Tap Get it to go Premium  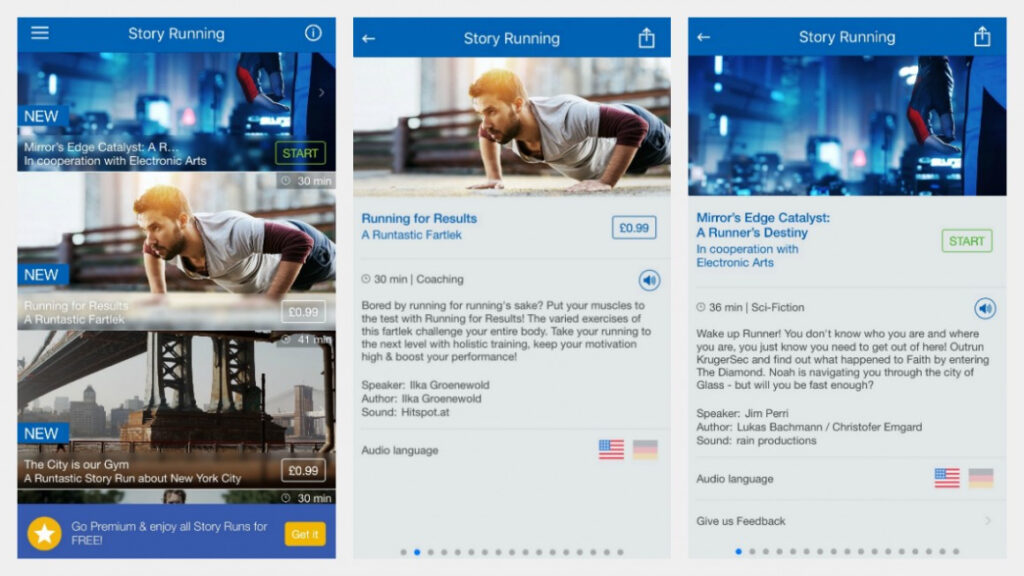pyautogui.click(x=304, y=534)
